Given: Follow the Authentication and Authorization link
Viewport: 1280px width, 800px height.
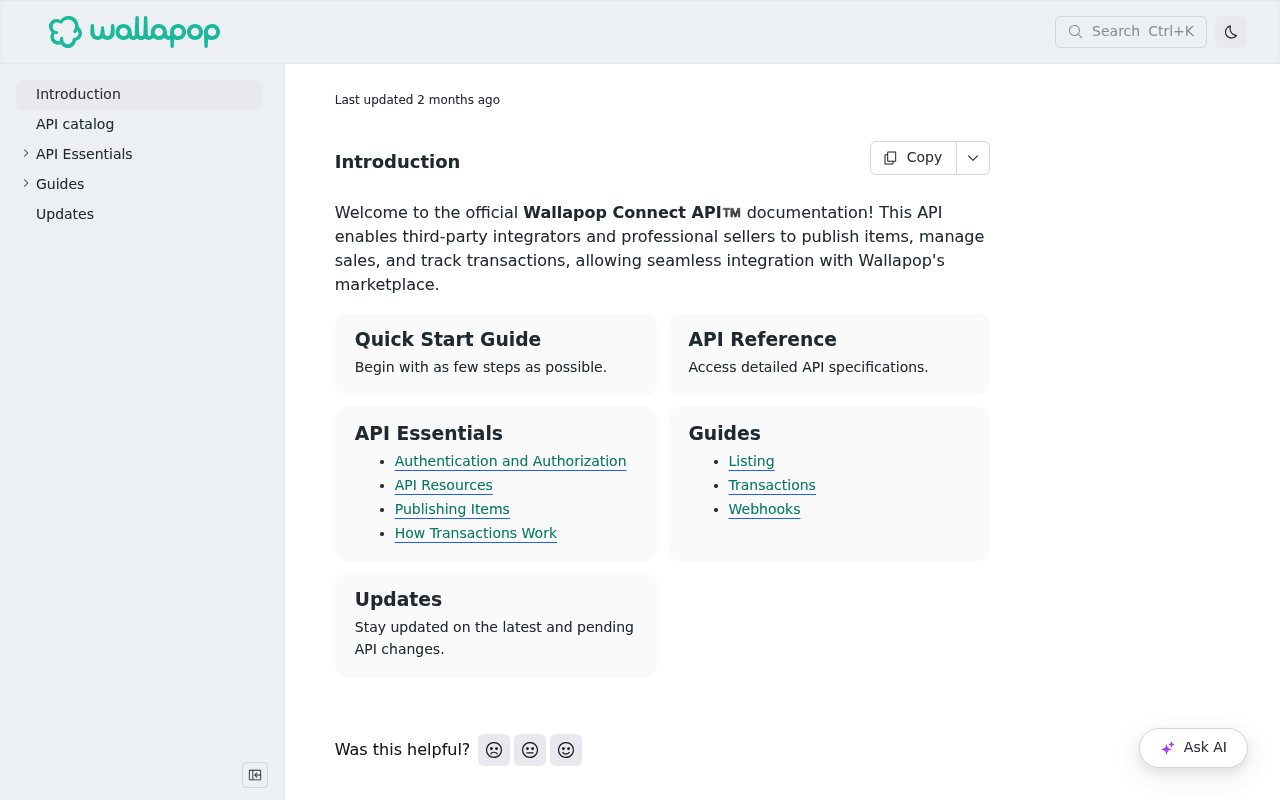Looking at the screenshot, I should 510,461.
